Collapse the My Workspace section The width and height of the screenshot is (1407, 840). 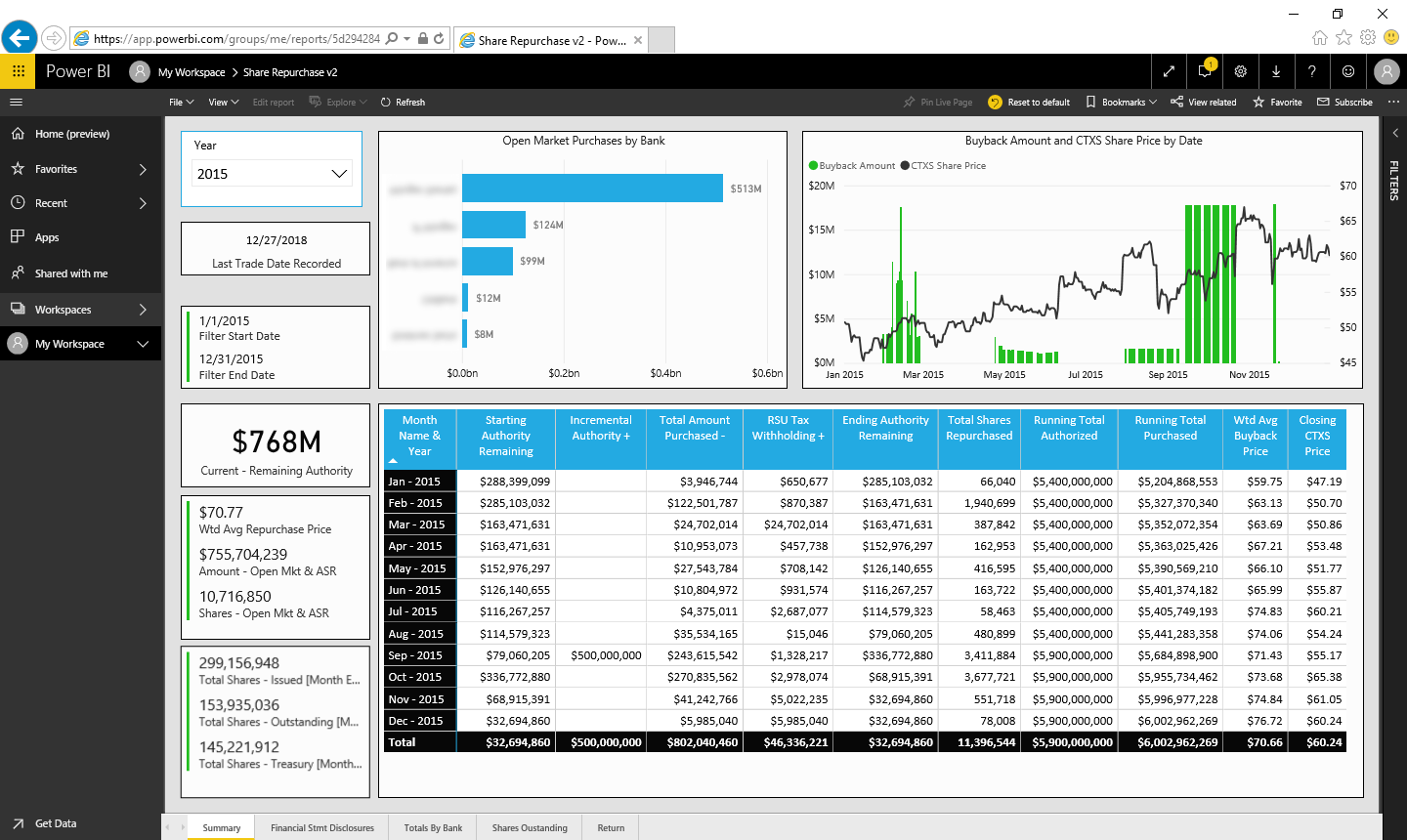coord(143,344)
